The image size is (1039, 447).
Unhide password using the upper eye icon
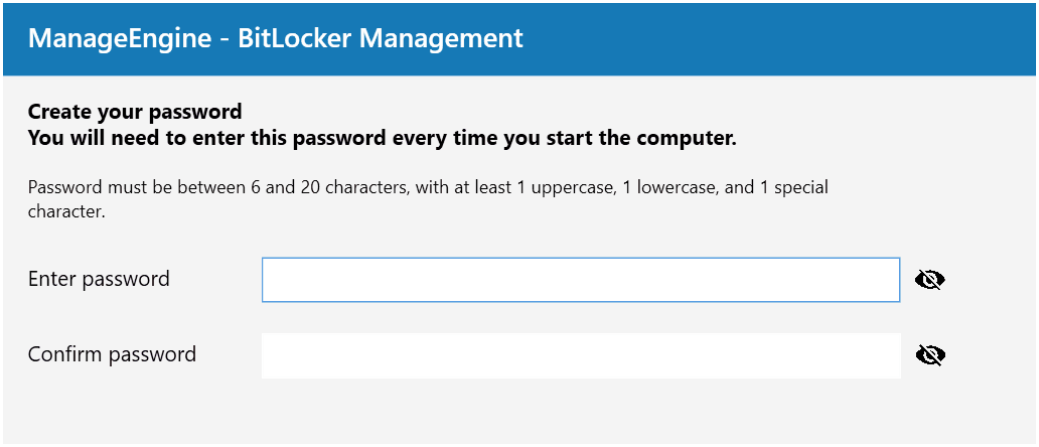(930, 280)
